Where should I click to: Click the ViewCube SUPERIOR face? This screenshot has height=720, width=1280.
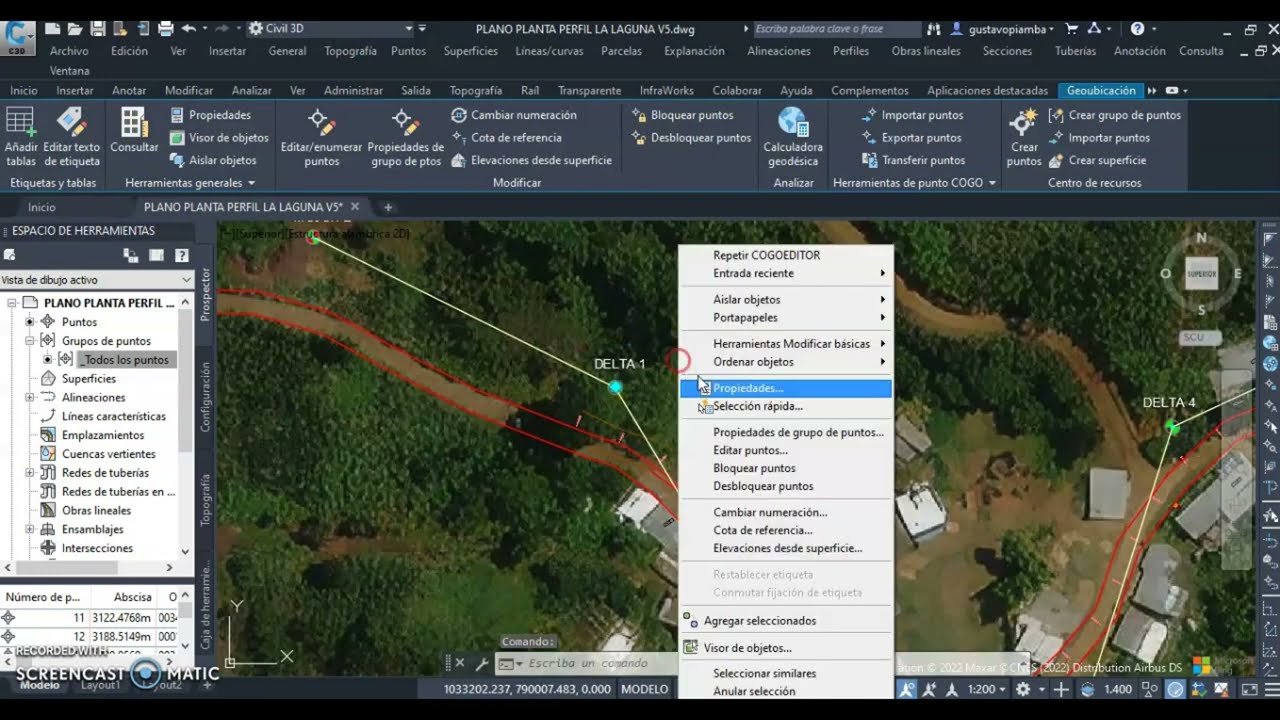coord(1201,273)
